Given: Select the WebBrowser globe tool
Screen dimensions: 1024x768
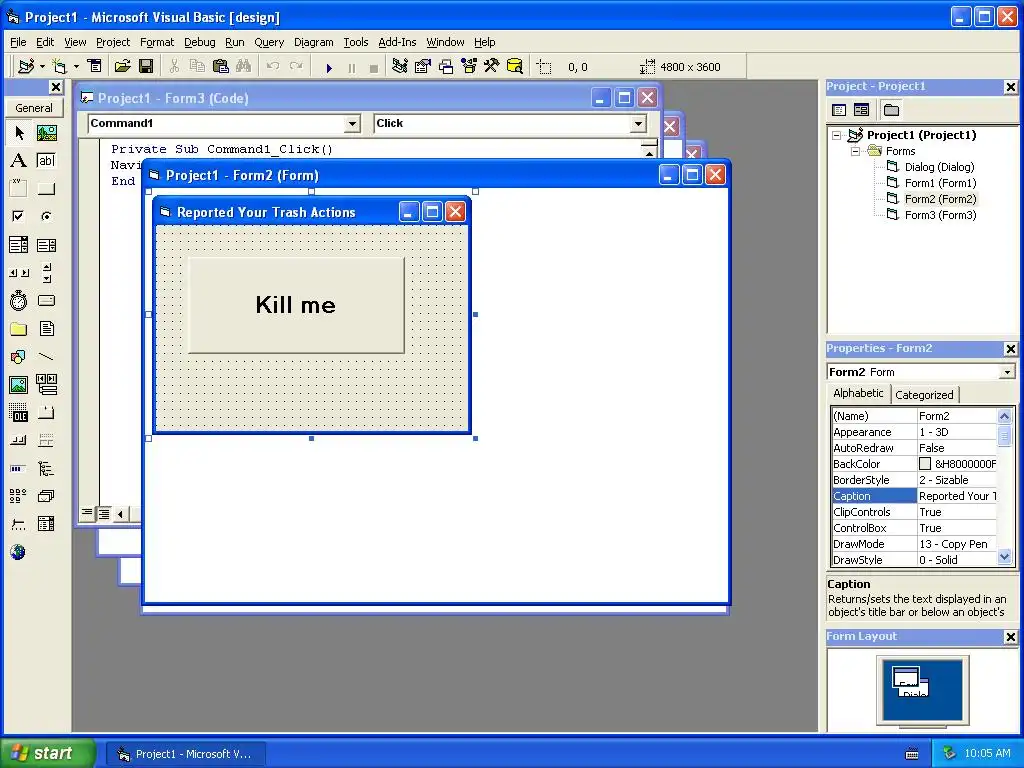Looking at the screenshot, I should click(19, 552).
